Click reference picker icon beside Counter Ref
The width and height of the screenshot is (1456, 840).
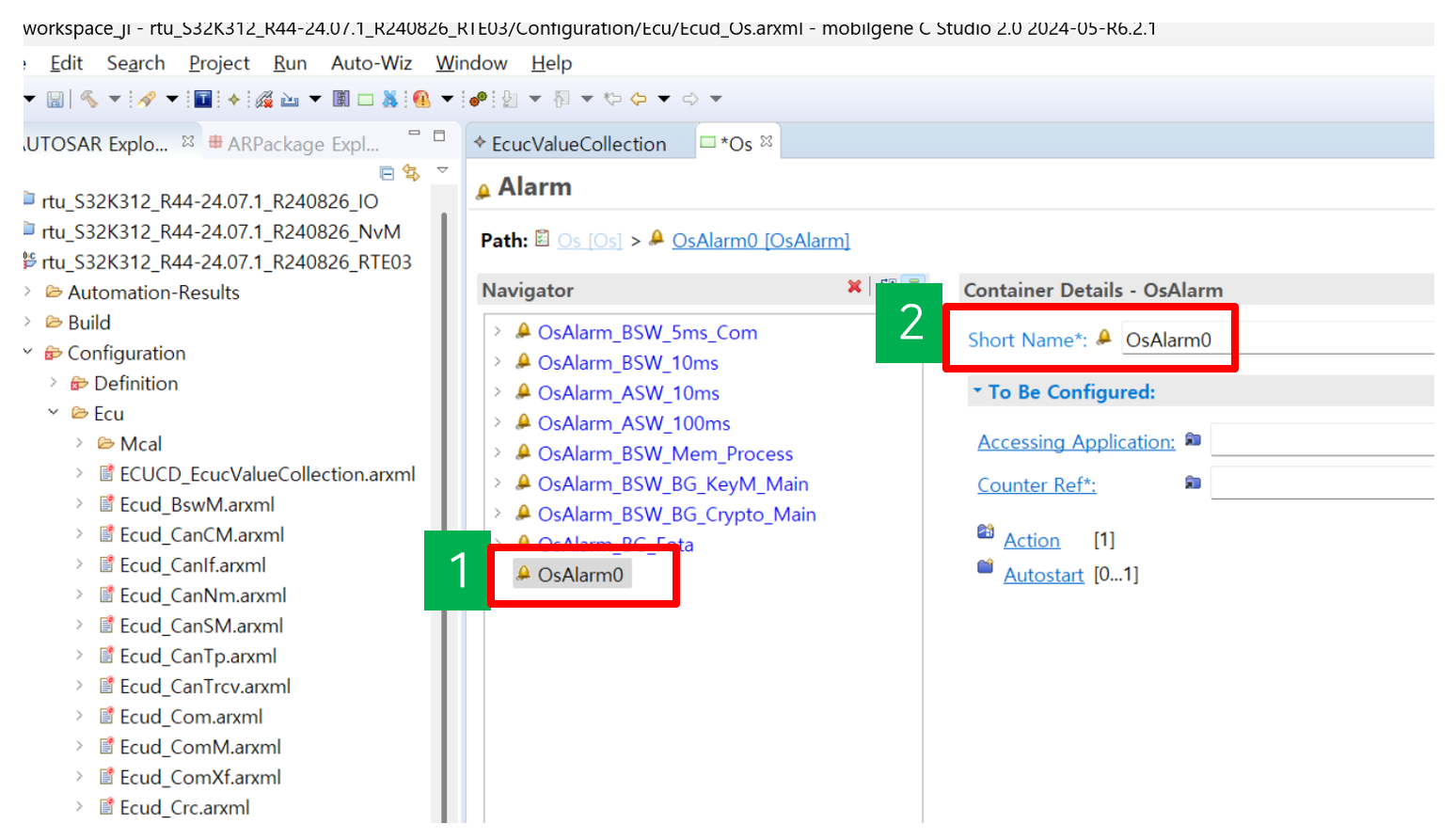click(1193, 483)
